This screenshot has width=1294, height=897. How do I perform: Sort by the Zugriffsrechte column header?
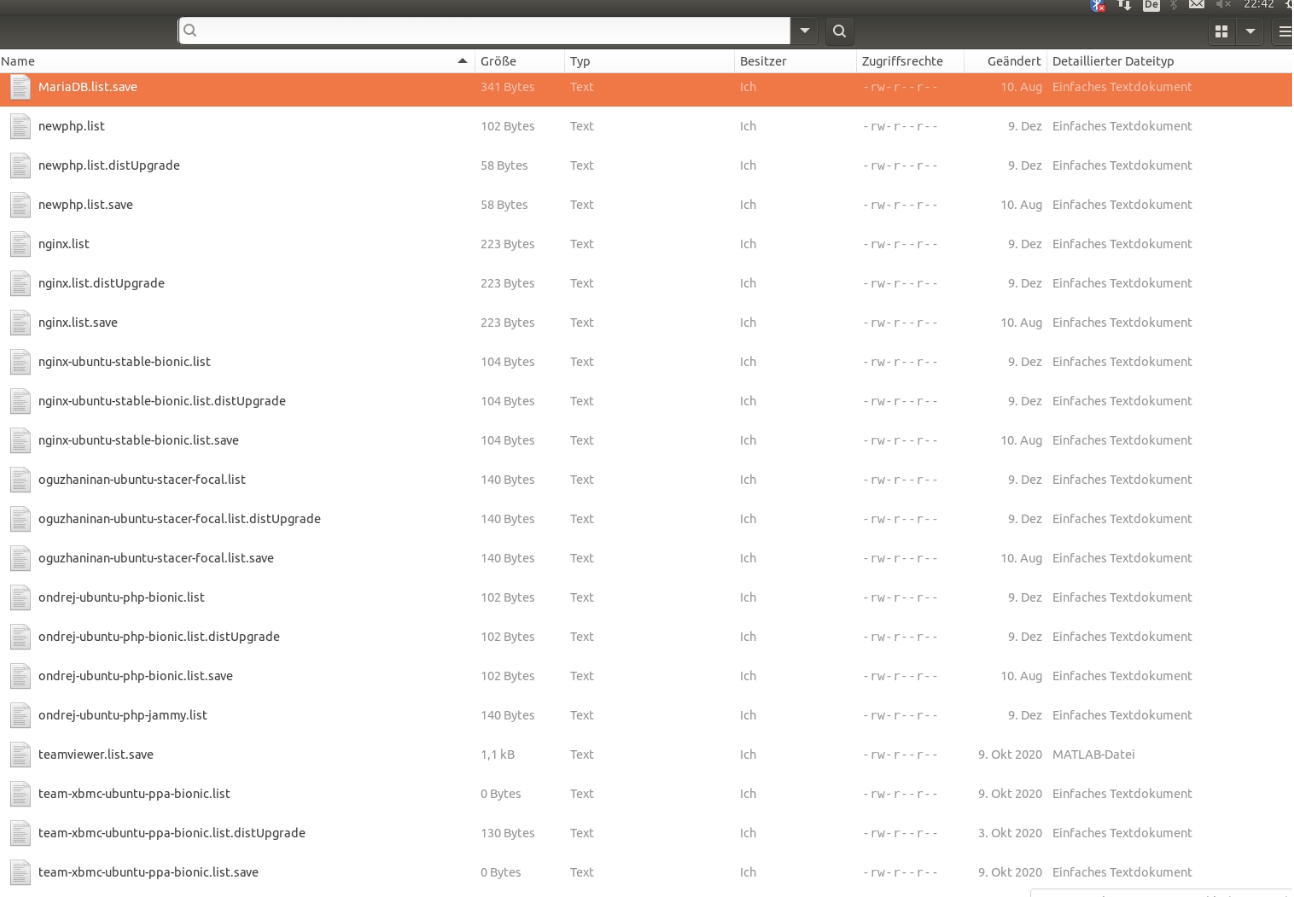coord(909,61)
